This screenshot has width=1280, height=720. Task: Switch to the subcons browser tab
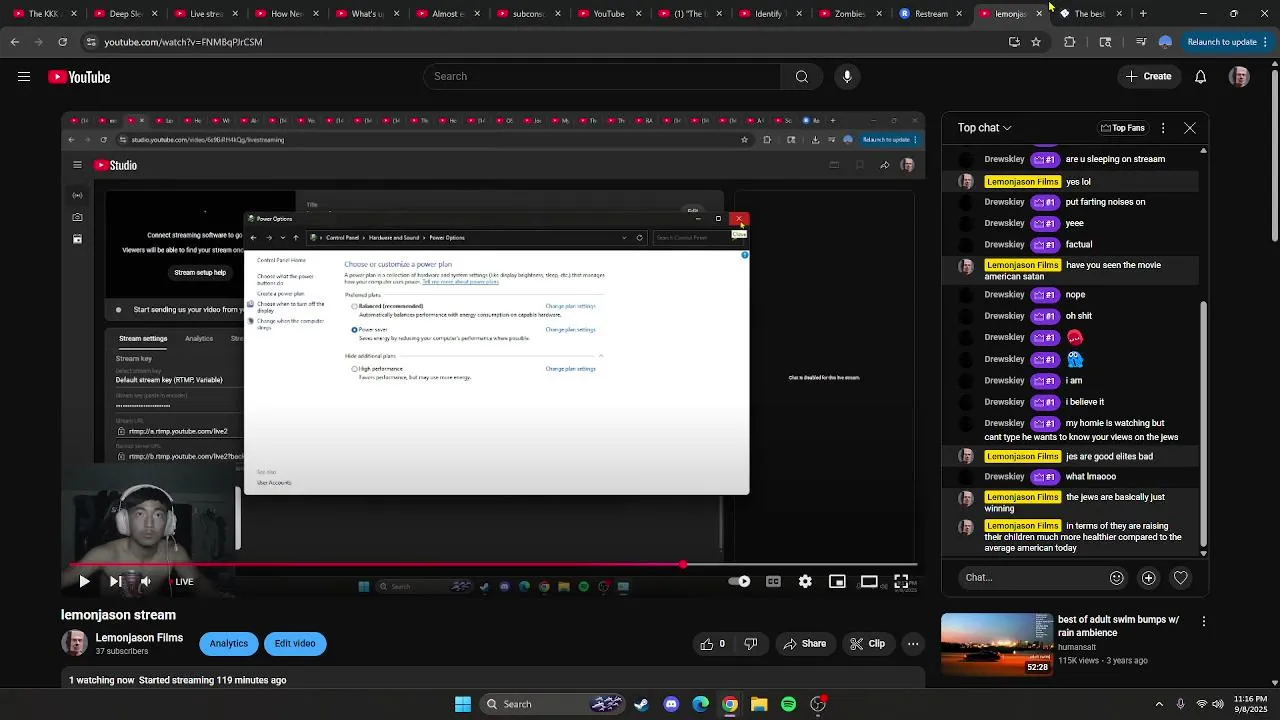526,14
